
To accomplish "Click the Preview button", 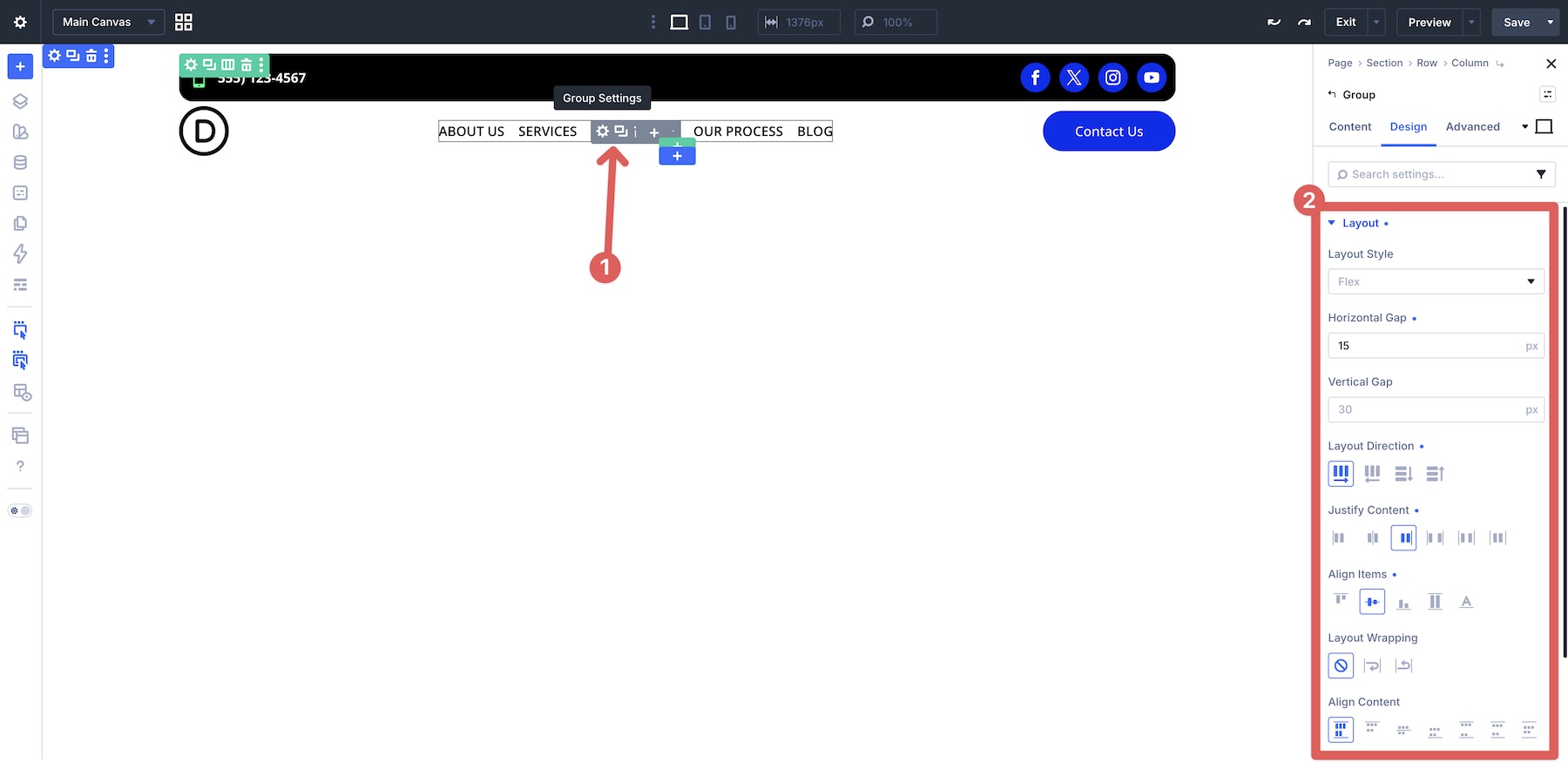I will [1429, 22].
